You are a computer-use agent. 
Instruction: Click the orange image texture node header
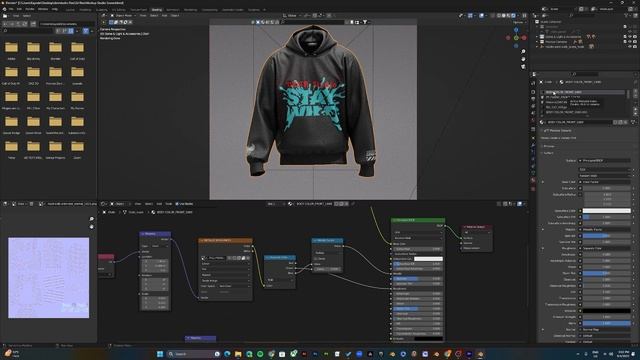pyautogui.click(x=225, y=240)
